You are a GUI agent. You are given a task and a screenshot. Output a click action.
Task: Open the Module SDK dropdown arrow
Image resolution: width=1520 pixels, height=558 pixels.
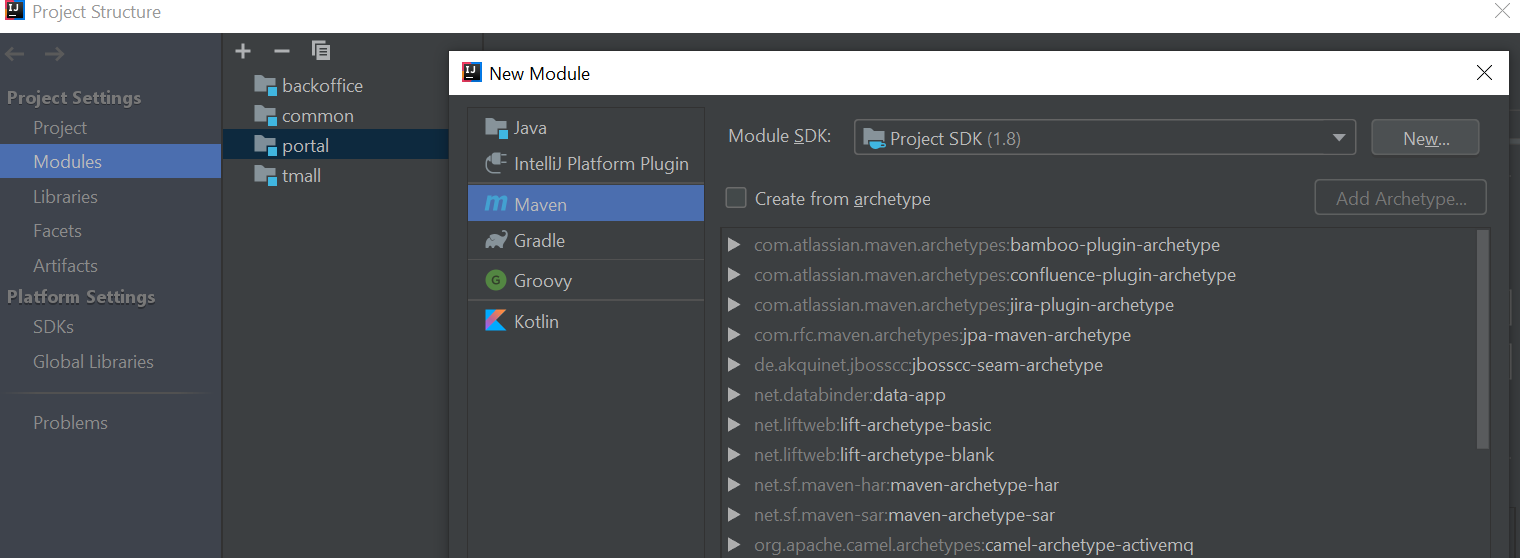pos(1339,139)
